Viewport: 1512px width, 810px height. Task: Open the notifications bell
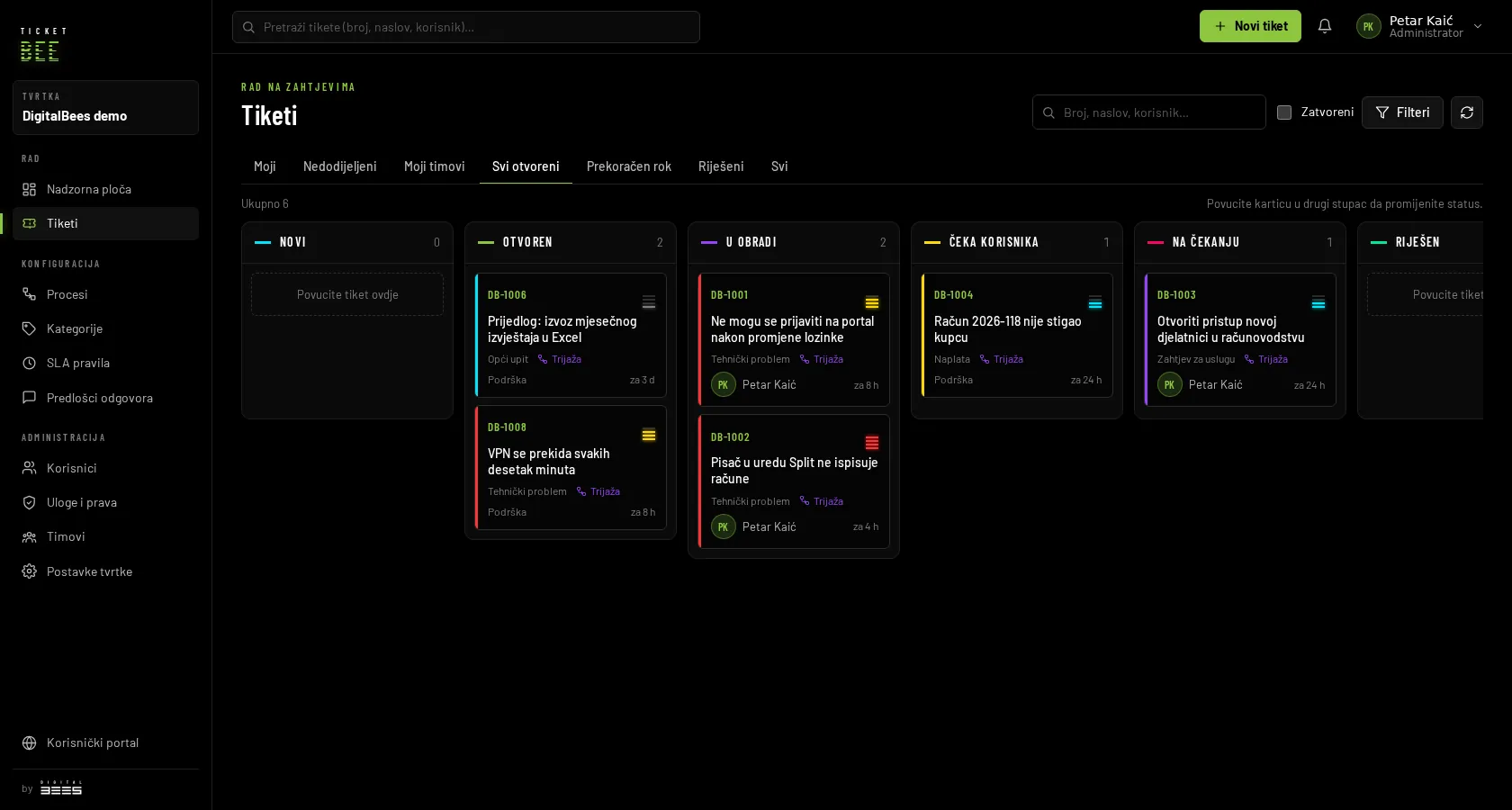coord(1324,26)
